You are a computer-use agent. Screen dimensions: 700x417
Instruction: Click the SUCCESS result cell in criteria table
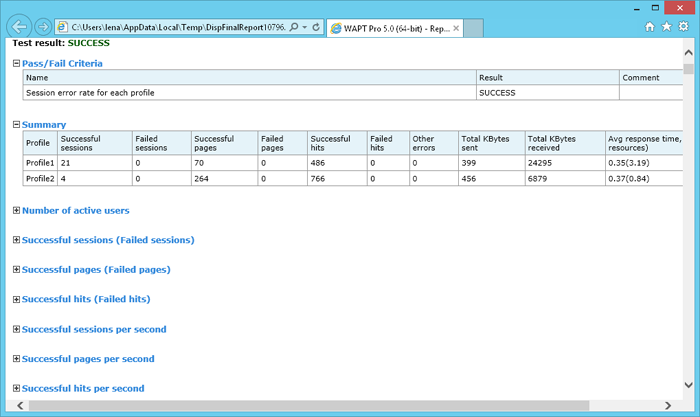[x=548, y=93]
